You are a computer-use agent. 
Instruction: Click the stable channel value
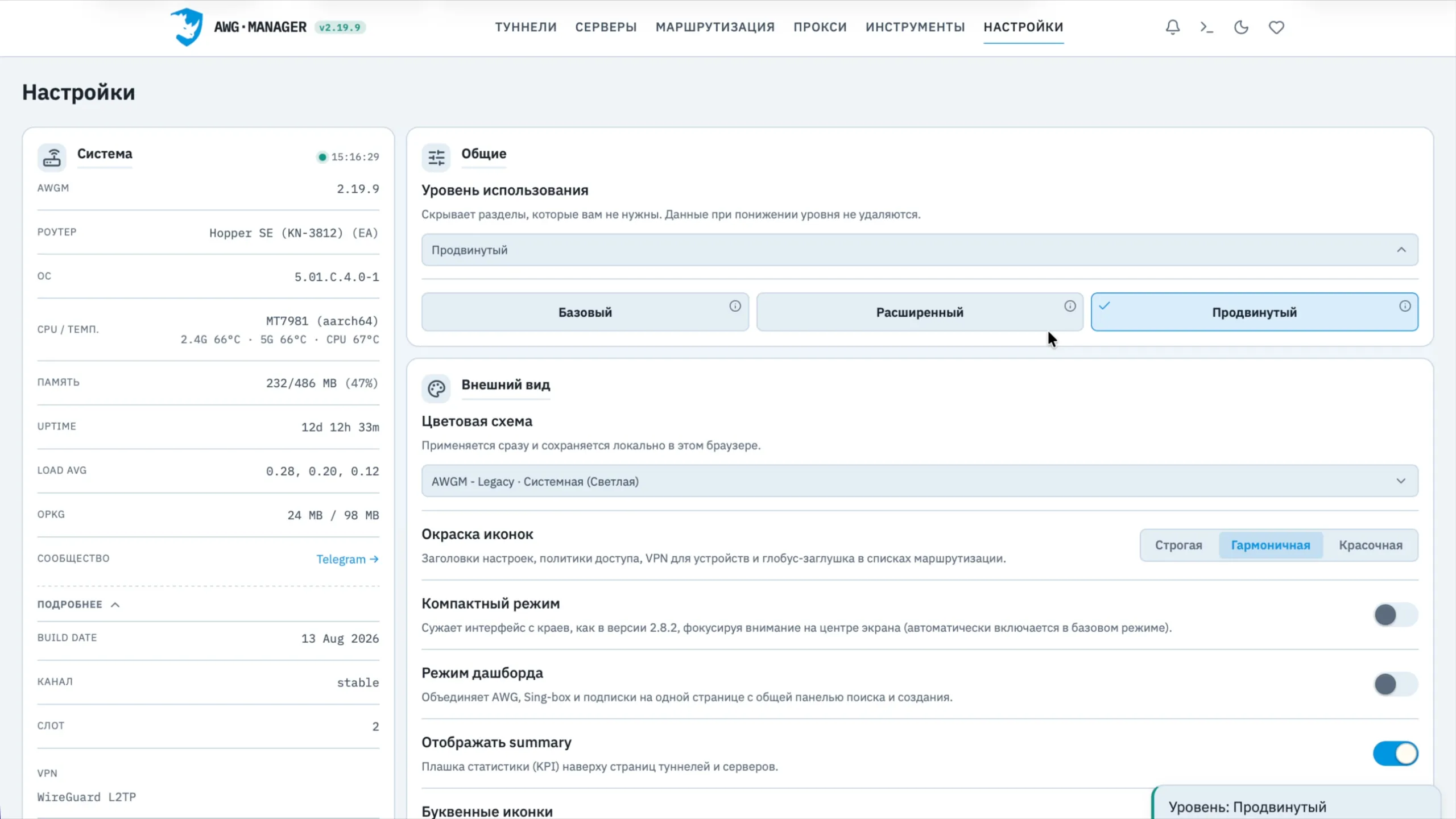358,682
